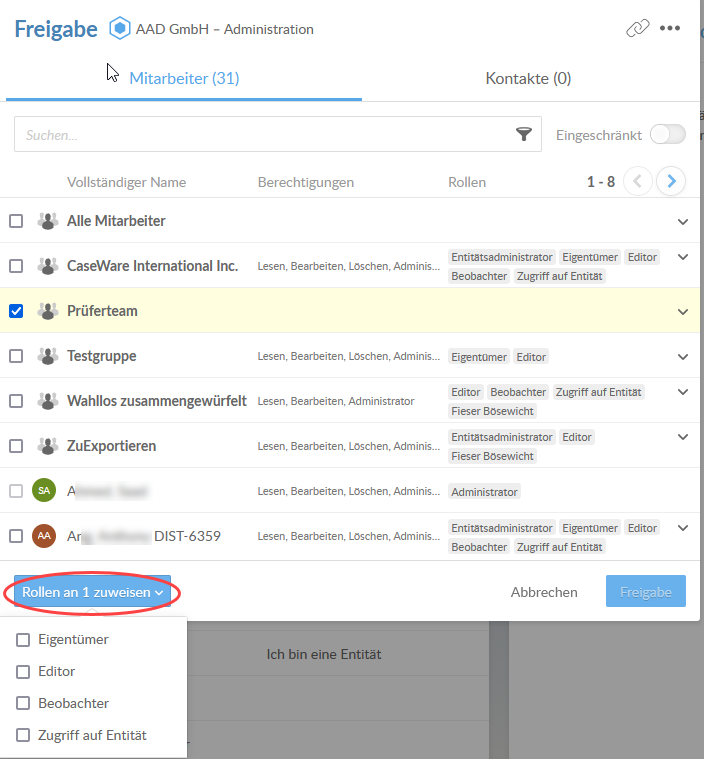This screenshot has width=704, height=759.
Task: Click the Prüferteam group name
Action: 102,311
